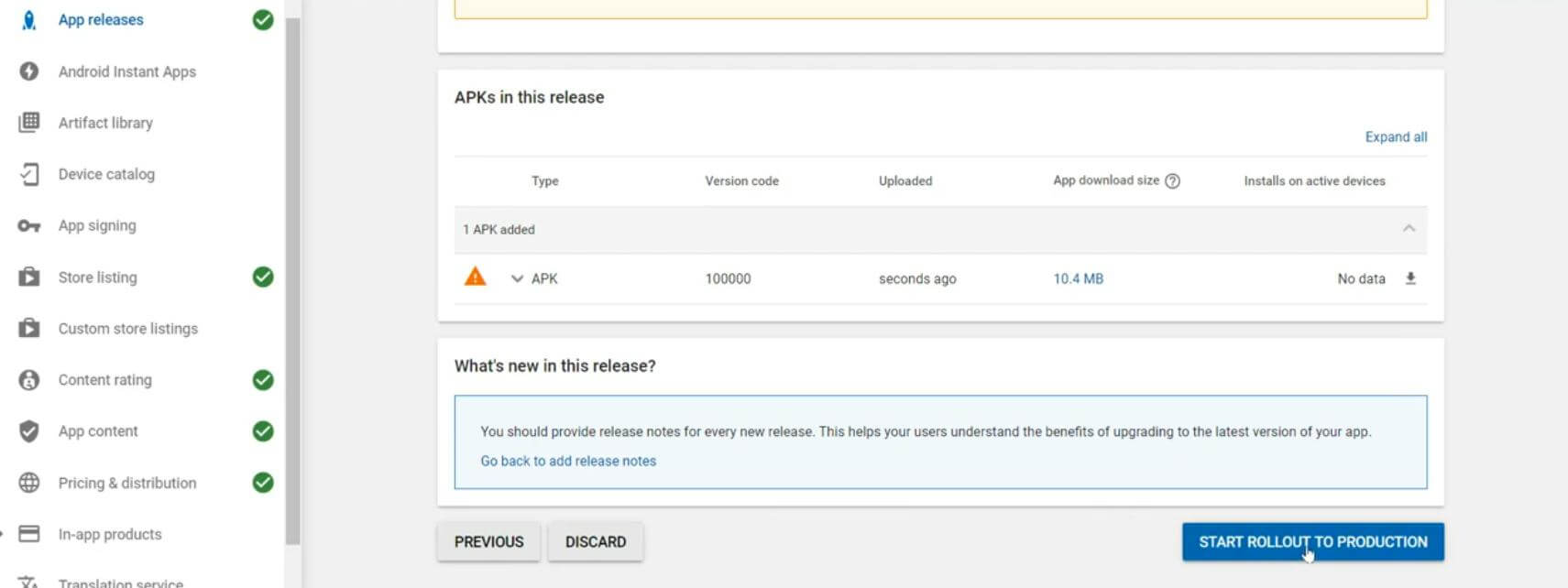Click the Android Instant Apps lightning icon
The image size is (1568, 588).
(x=29, y=71)
